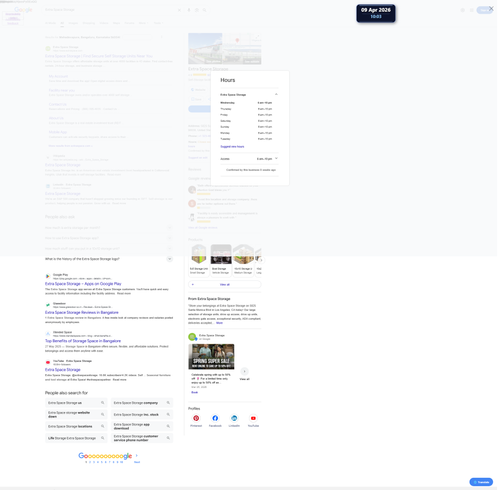Go to the Next results page

(137, 462)
